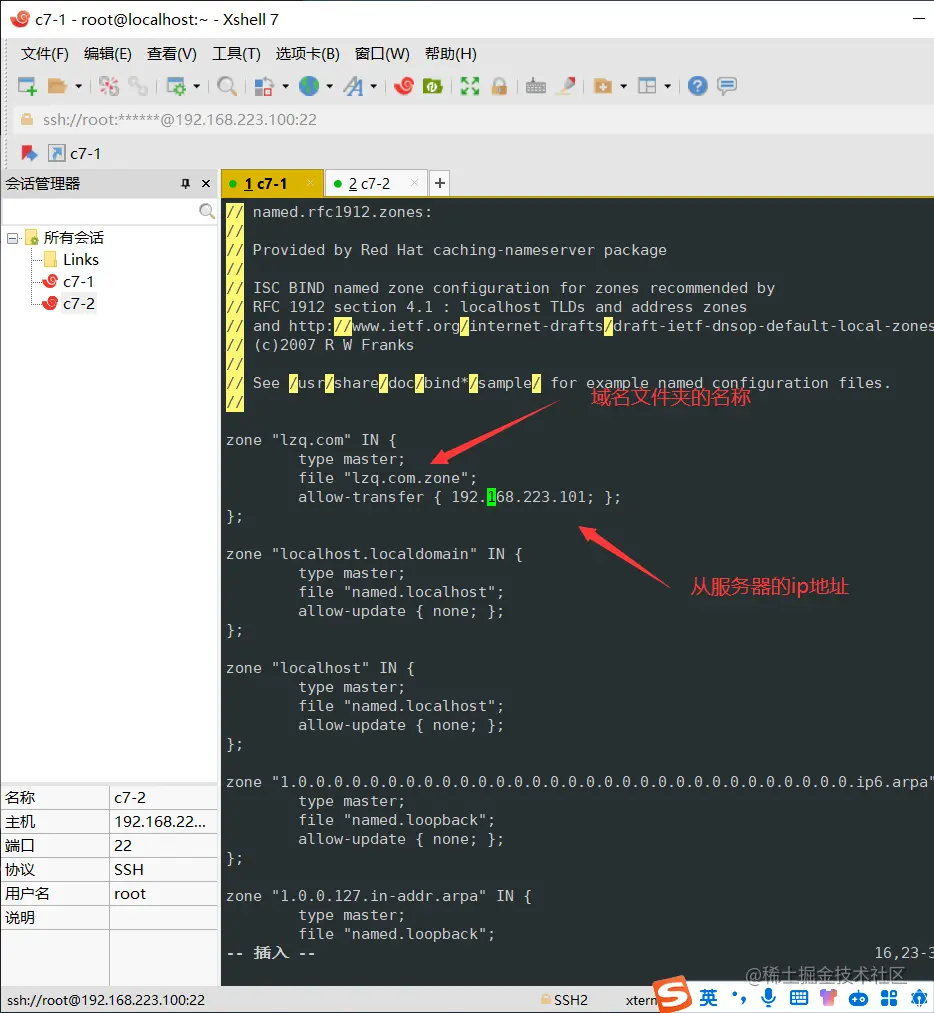Collapse the 所有会话 tree node
934x1013 pixels.
12,238
